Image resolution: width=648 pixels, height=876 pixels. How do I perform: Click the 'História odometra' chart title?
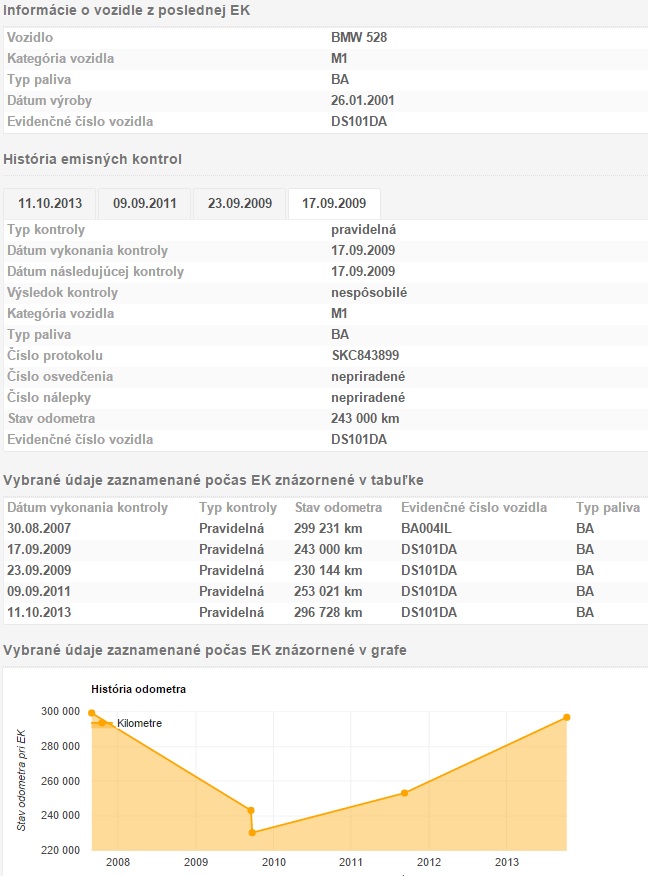click(x=138, y=689)
